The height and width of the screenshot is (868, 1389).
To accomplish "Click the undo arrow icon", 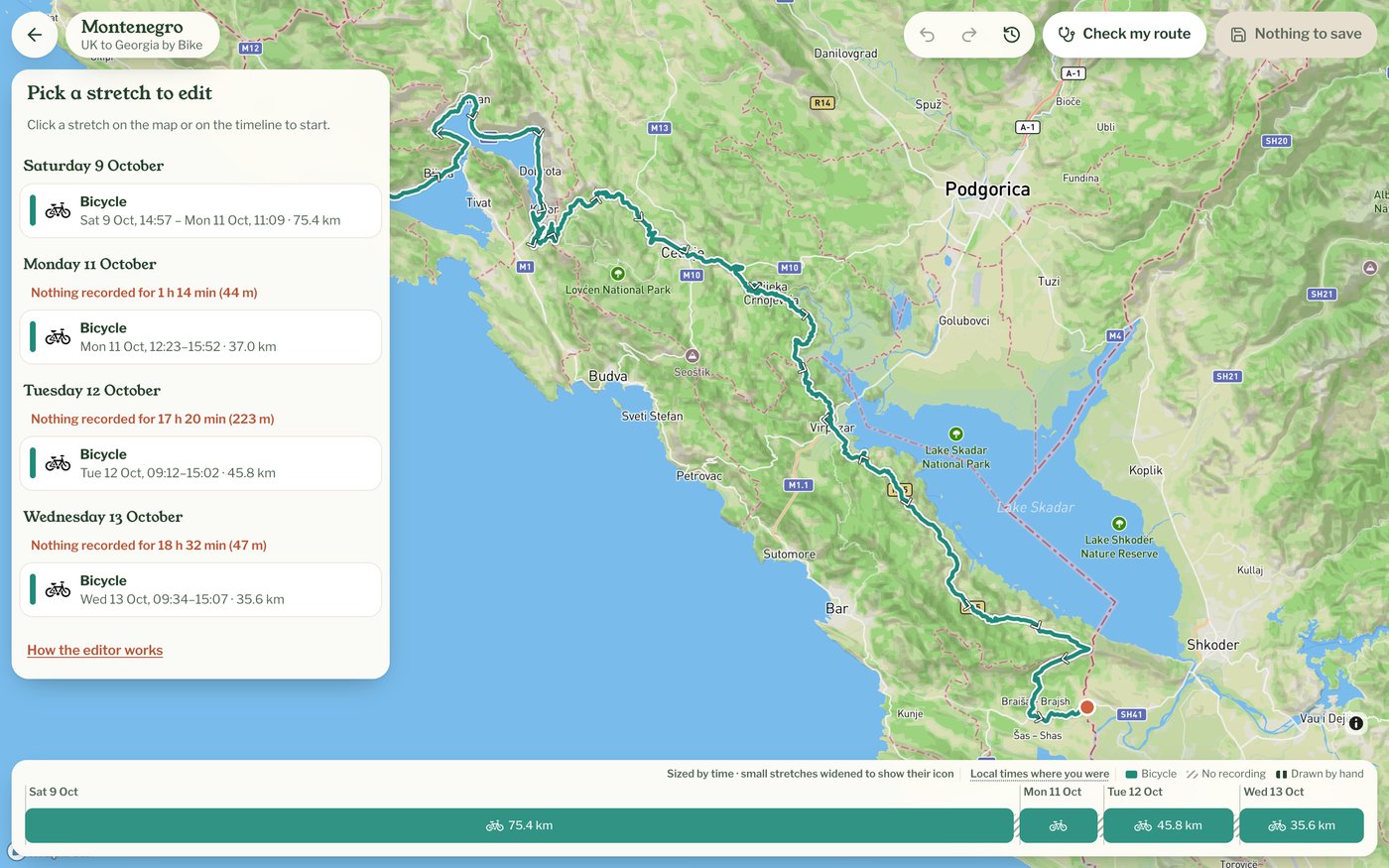I will click(927, 35).
